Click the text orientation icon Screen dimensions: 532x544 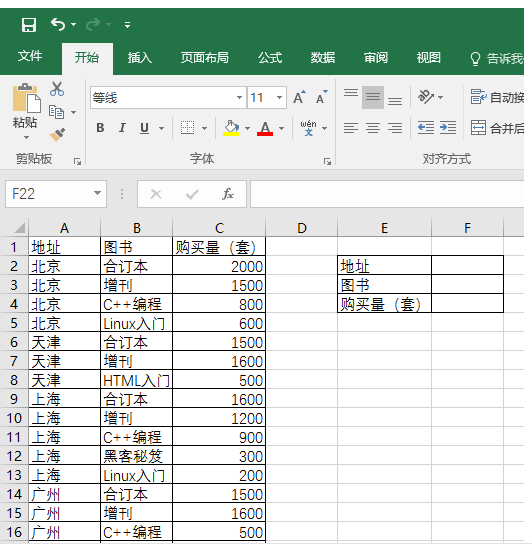coord(426,97)
